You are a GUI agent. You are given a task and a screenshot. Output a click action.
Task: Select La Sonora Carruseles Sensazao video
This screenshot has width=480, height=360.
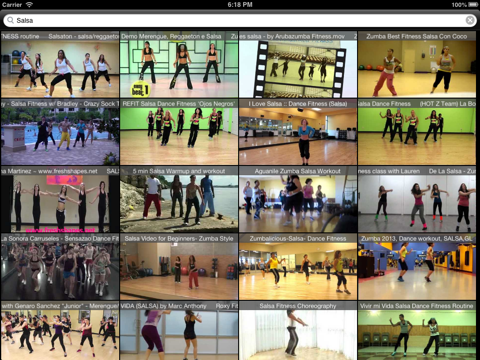[60, 267]
